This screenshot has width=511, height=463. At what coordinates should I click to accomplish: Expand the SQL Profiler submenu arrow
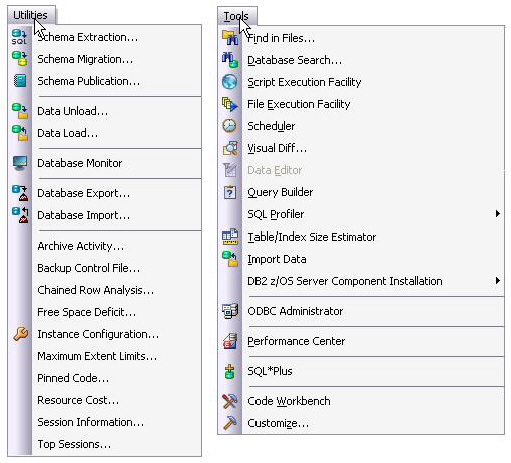pos(498,214)
